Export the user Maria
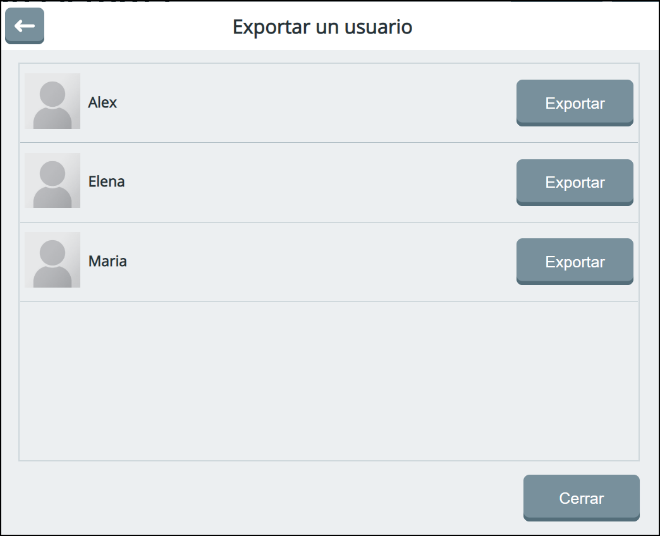 tap(574, 262)
